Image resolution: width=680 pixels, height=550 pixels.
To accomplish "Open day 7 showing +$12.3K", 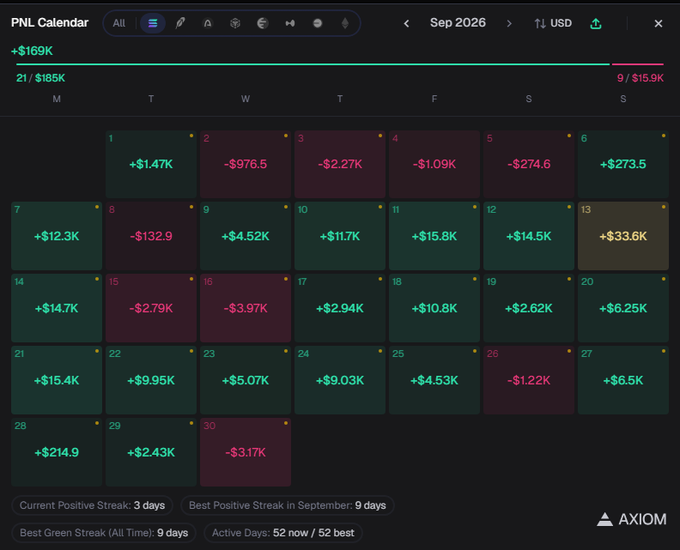I will (x=57, y=236).
